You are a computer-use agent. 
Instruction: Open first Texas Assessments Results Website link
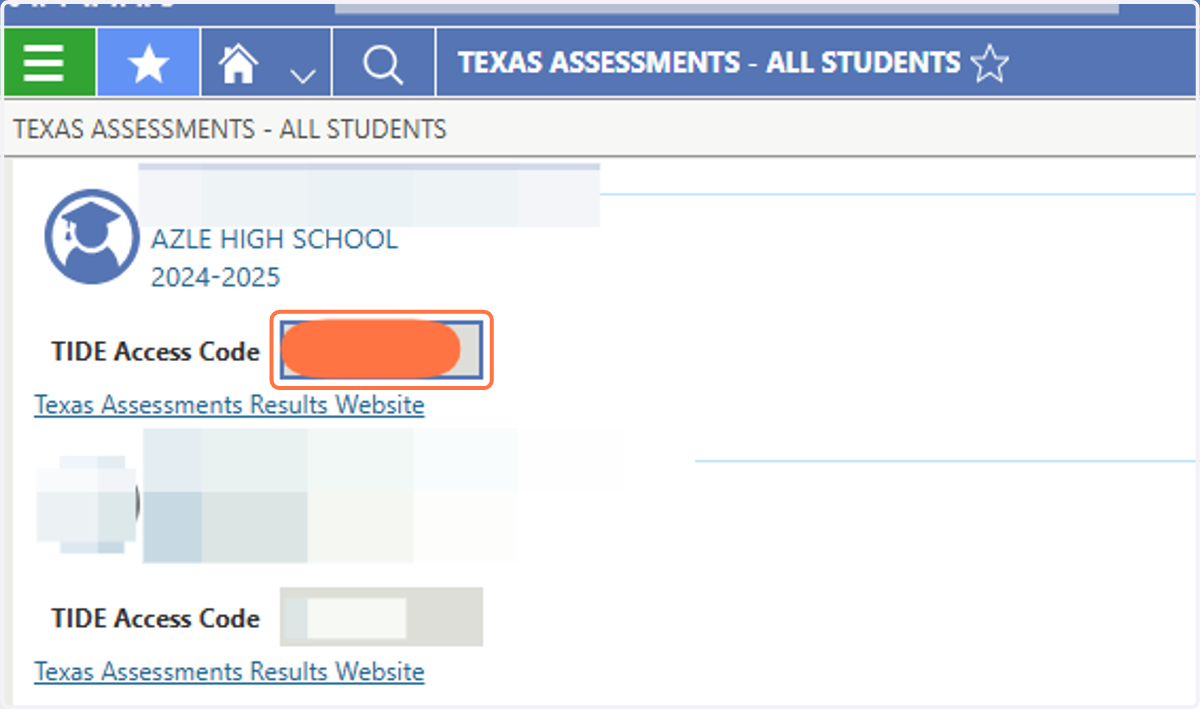[229, 405]
